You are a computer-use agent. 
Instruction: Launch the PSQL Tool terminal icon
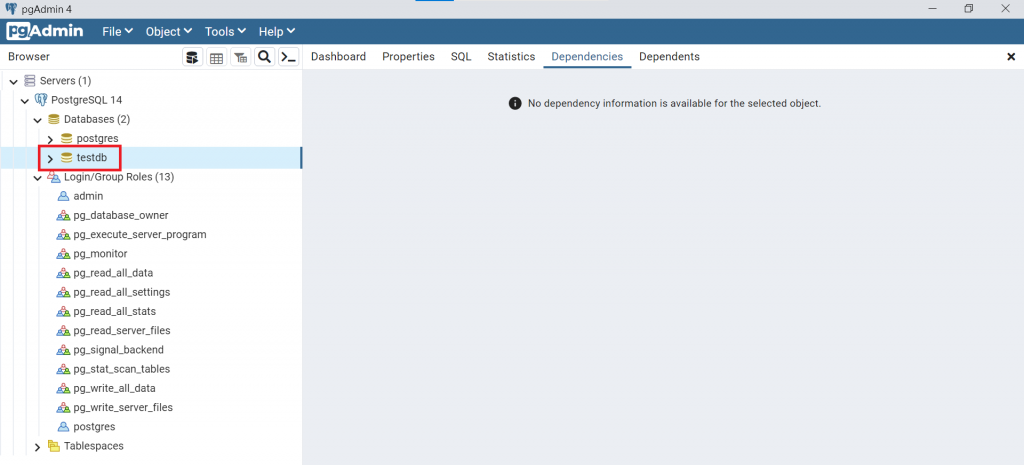click(289, 57)
